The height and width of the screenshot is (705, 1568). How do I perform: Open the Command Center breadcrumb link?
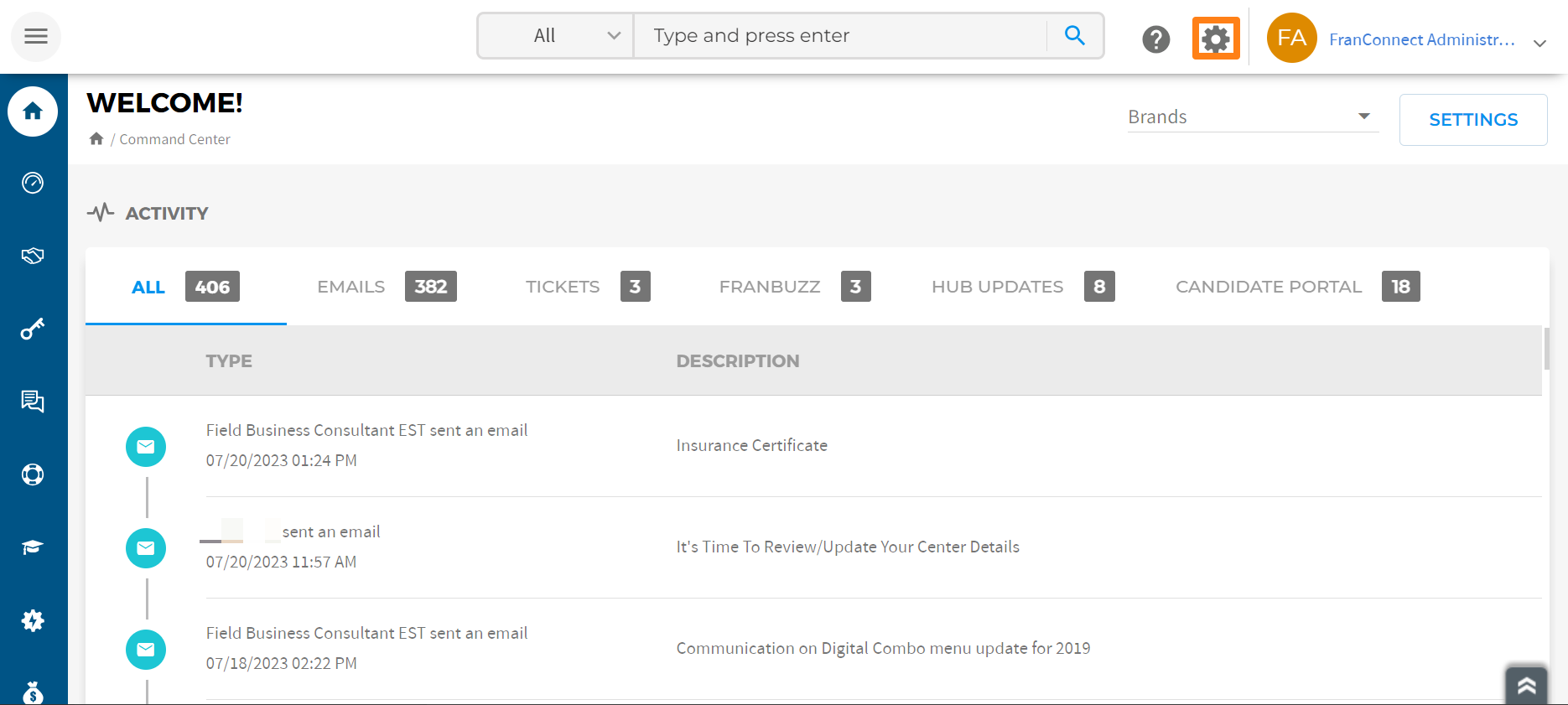(174, 139)
